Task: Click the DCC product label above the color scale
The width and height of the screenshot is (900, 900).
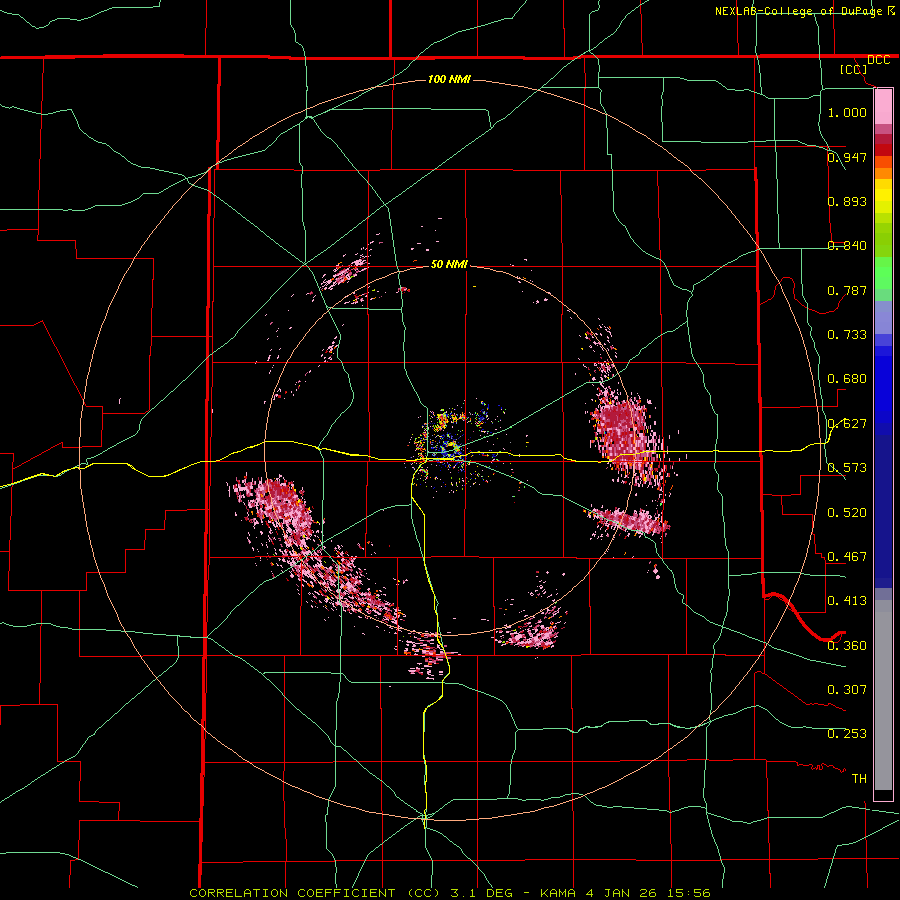Action: [x=878, y=60]
